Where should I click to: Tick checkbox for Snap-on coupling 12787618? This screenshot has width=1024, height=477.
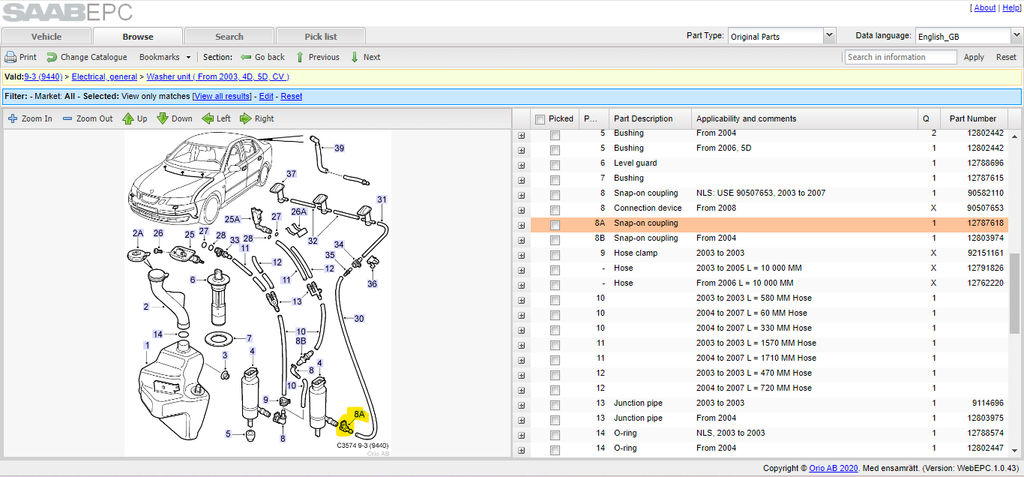click(x=554, y=225)
